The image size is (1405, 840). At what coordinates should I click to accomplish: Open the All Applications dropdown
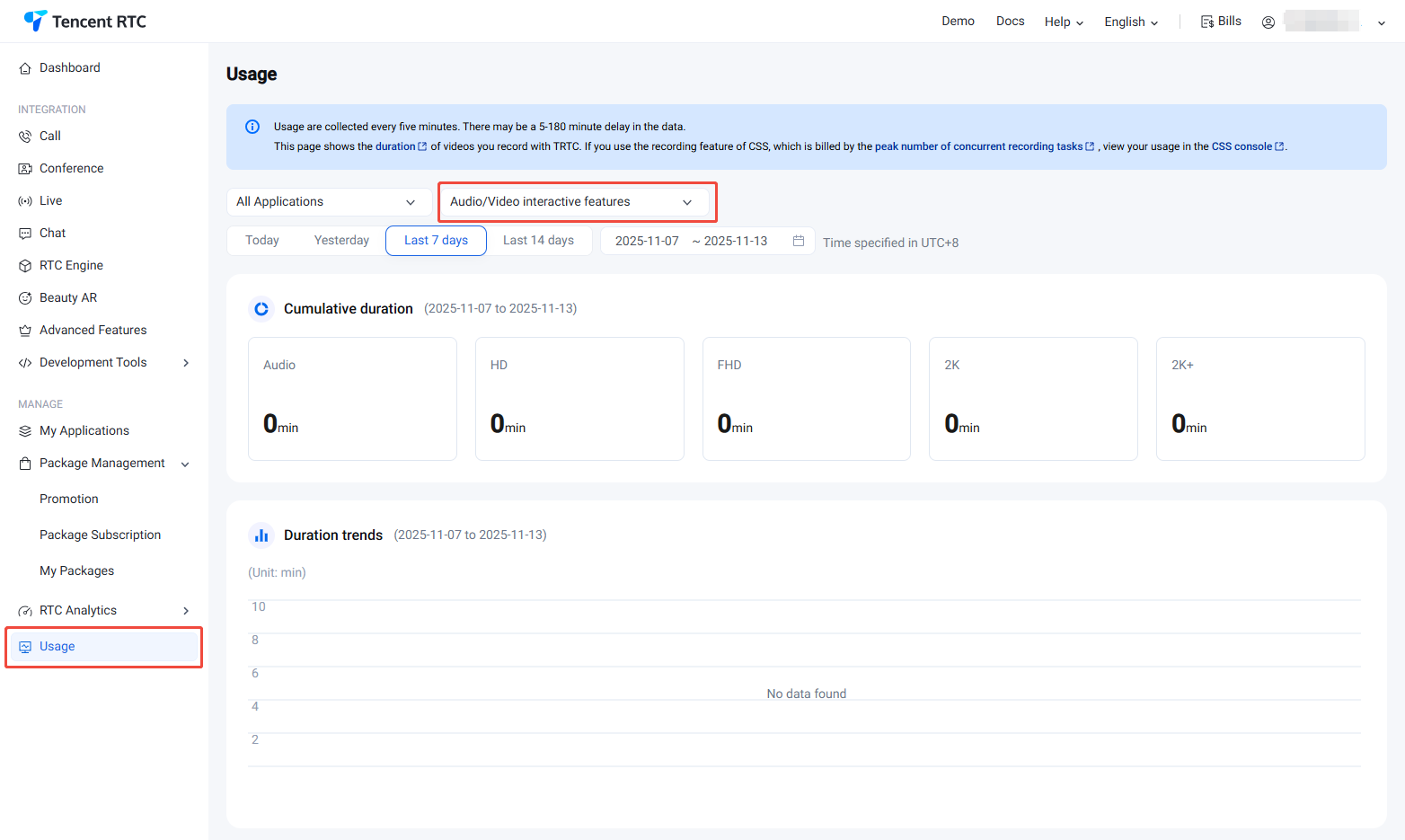click(x=326, y=202)
